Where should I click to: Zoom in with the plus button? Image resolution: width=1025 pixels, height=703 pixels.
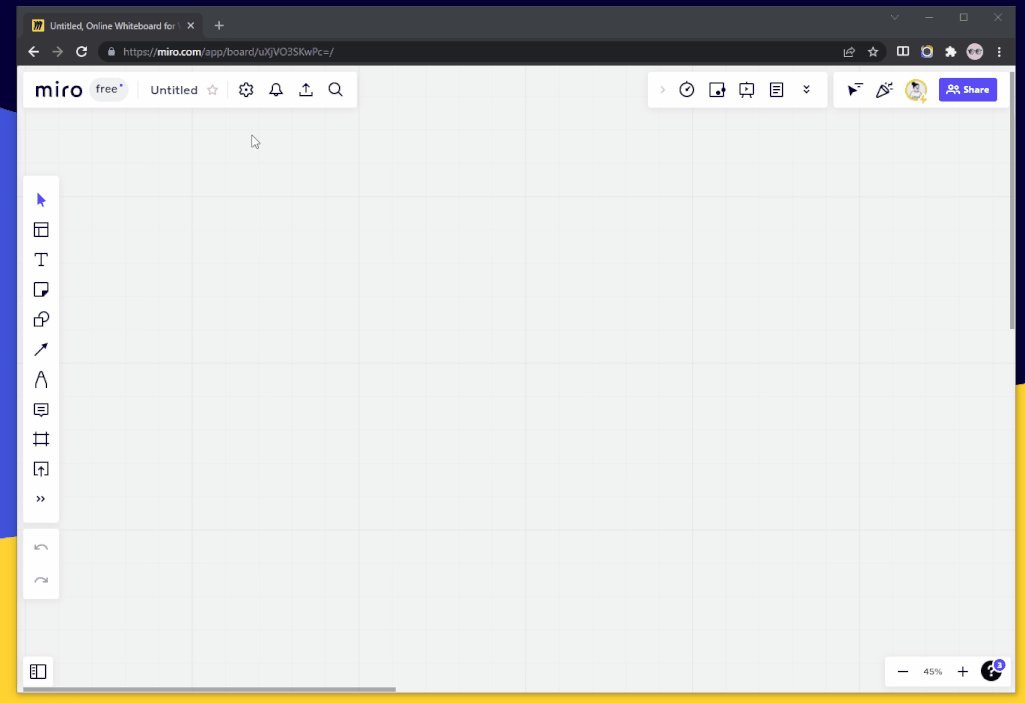962,672
